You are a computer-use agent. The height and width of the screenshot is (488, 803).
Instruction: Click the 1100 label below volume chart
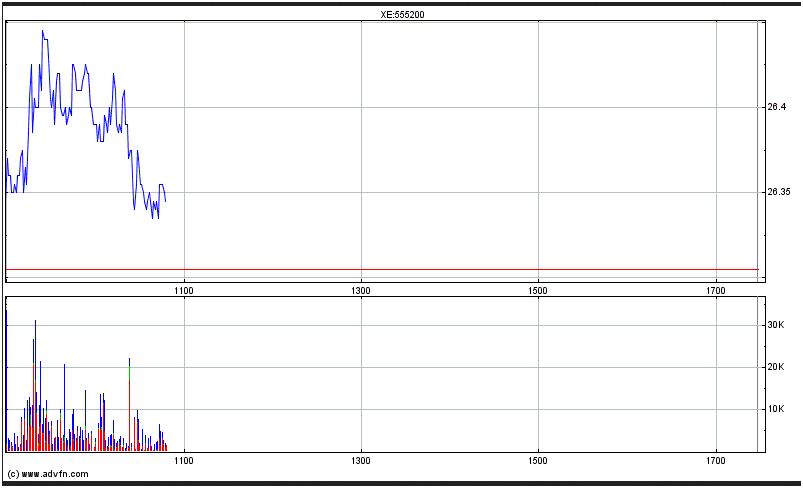tap(184, 460)
